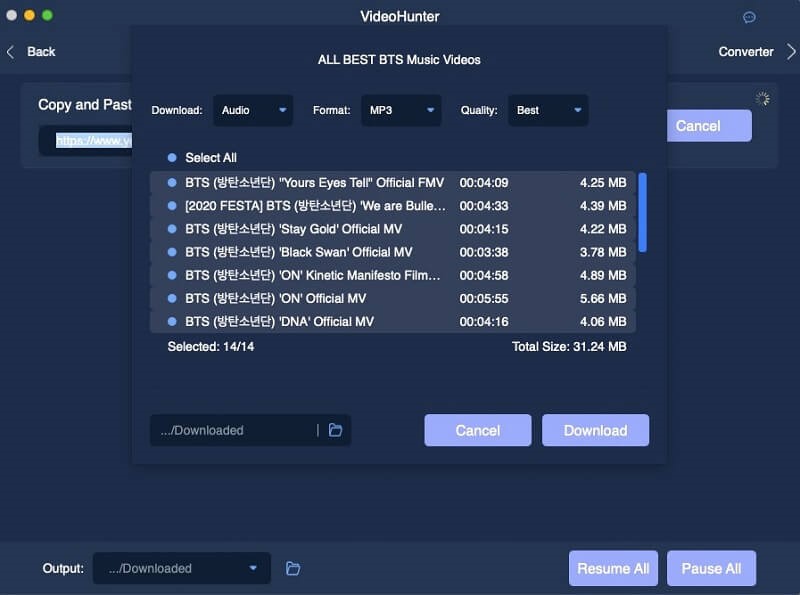Go Back to the previous screen

pos(41,52)
